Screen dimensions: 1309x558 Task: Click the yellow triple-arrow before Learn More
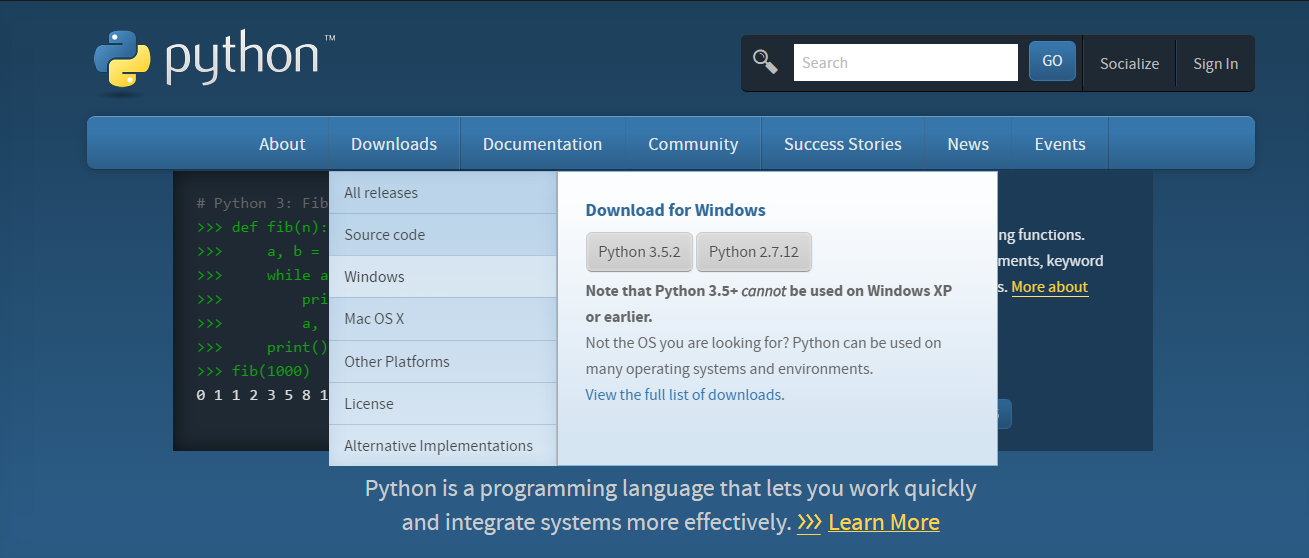(x=809, y=522)
